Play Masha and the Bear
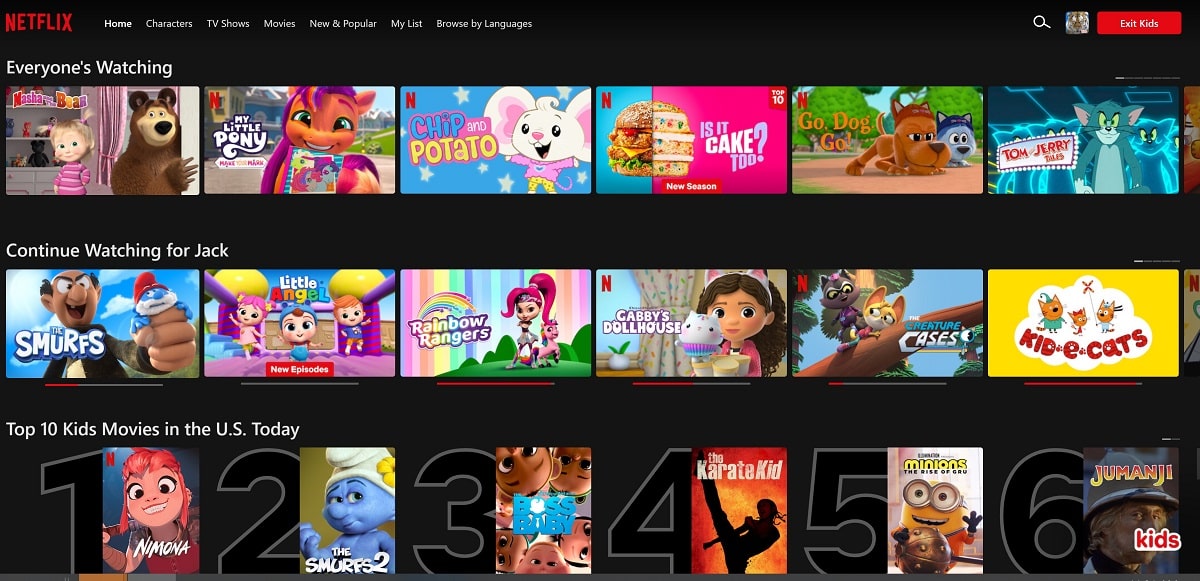Screen dimensions: 1200x581 103,140
